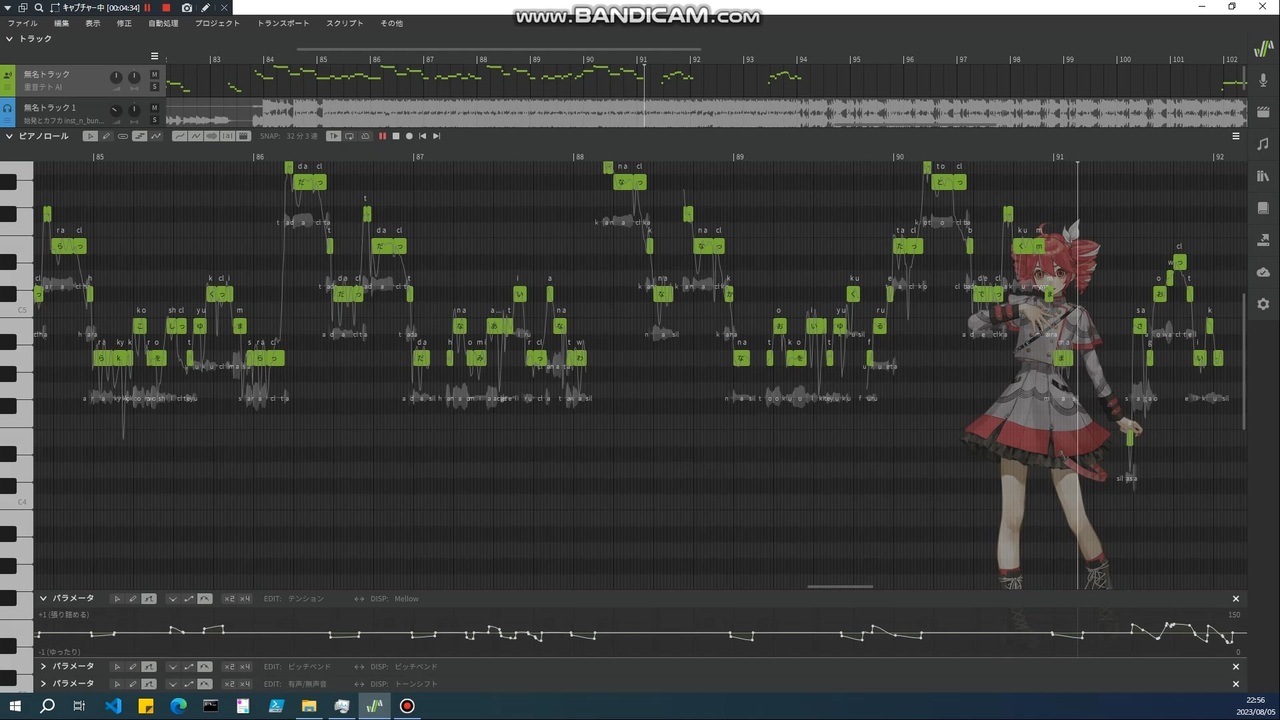1280x720 pixels.
Task: Open the トランスポート menu
Action: coord(283,23)
